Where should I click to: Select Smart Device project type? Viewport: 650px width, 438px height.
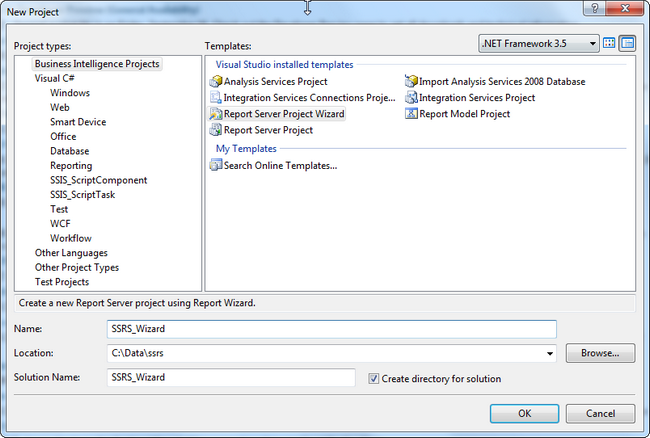[x=78, y=122]
